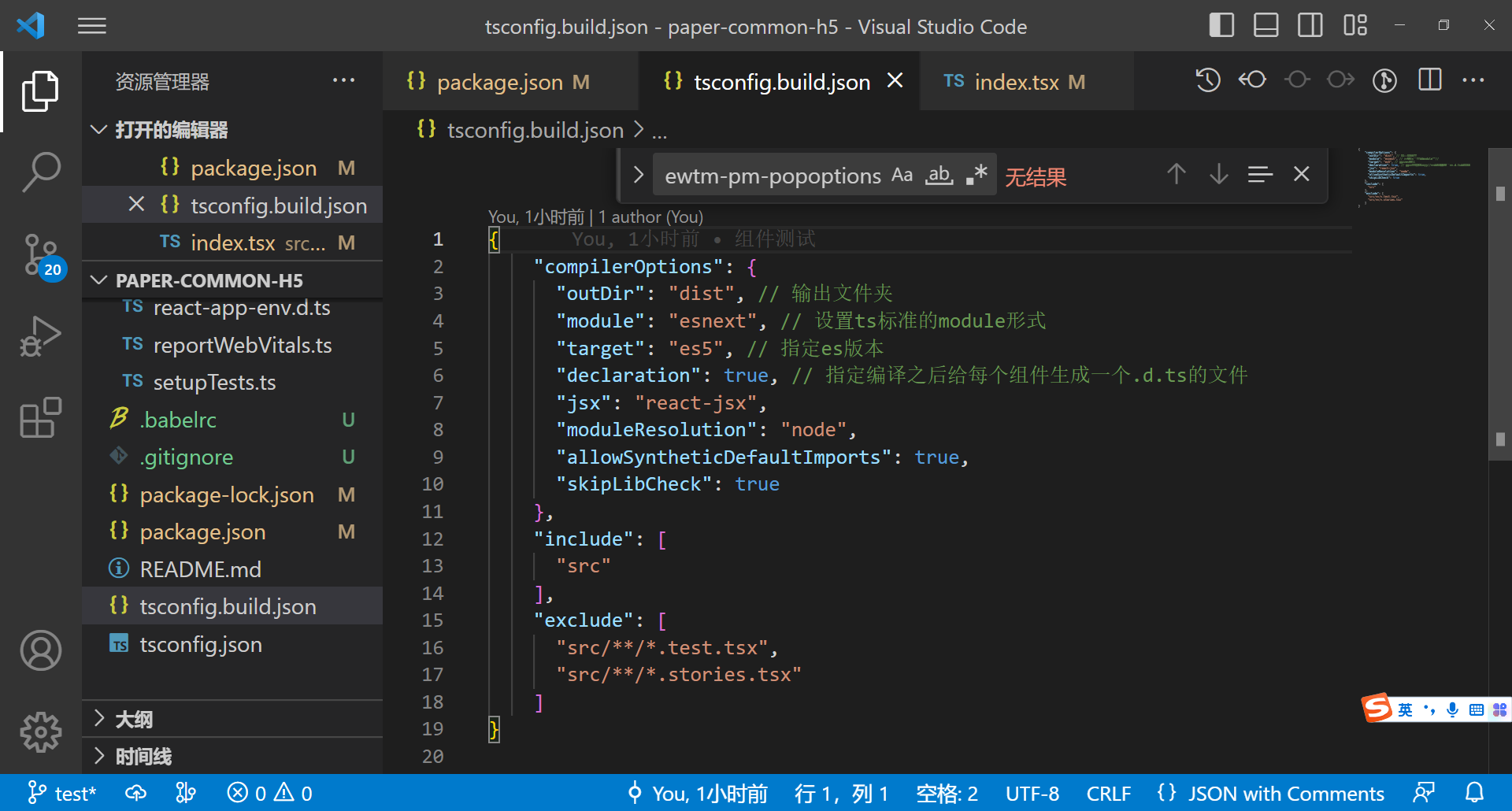Open changes with previous revision icon
Screen dimensions: 1512x811
pyautogui.click(x=1252, y=80)
